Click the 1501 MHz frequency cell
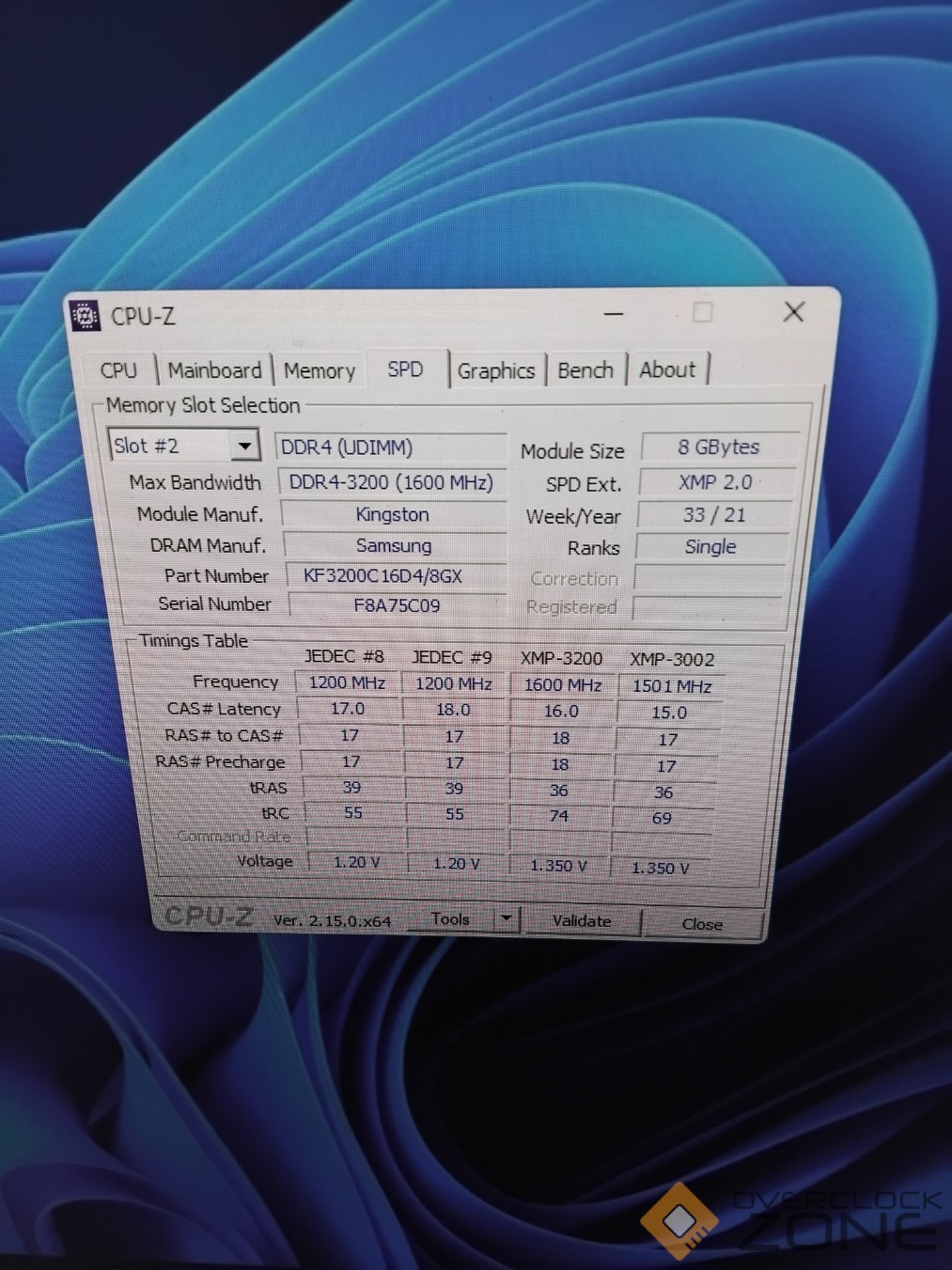 click(x=671, y=686)
